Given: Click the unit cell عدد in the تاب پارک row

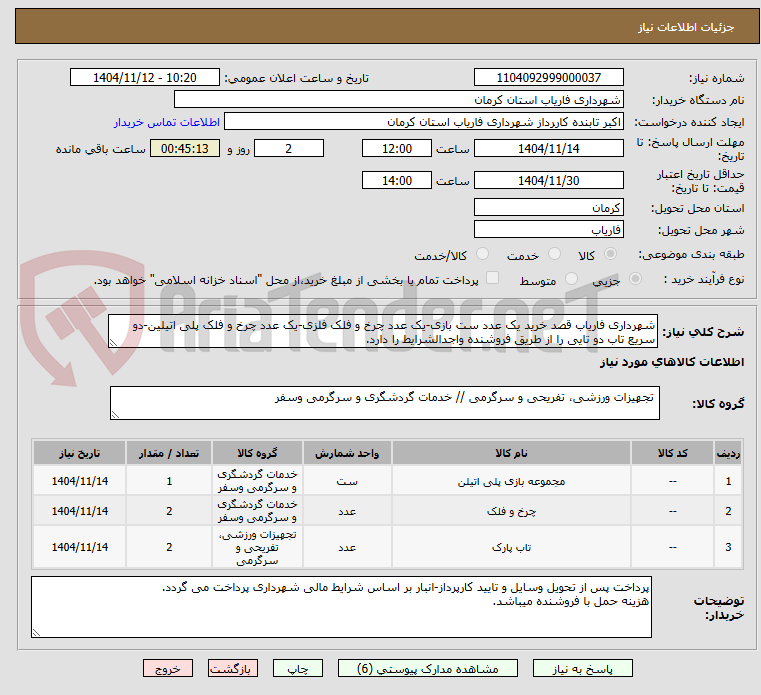Looking at the screenshot, I should pos(347,547).
